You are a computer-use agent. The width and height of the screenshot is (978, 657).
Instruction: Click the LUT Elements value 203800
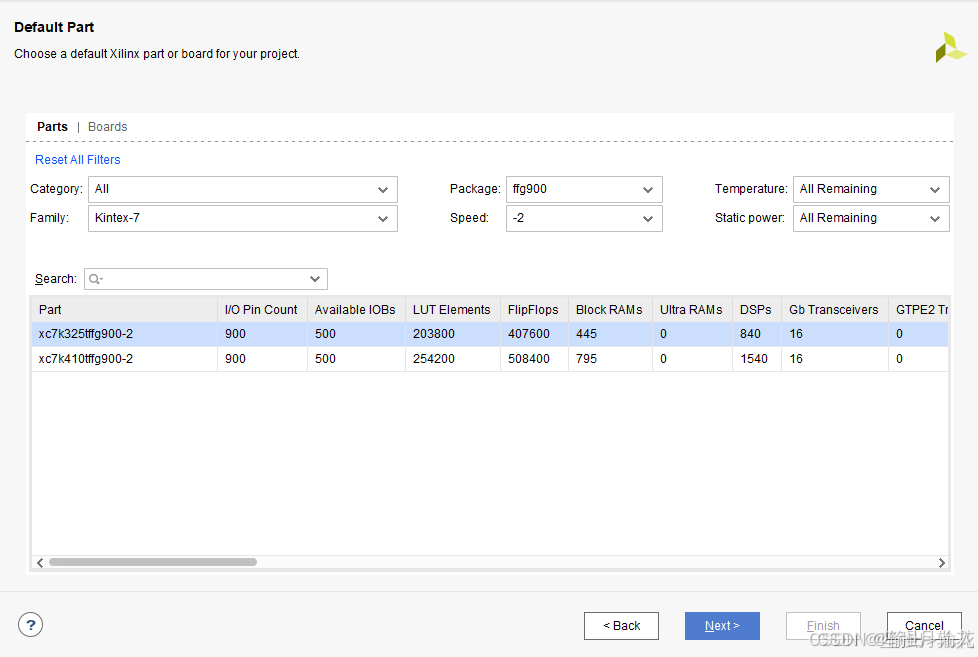[x=433, y=334]
